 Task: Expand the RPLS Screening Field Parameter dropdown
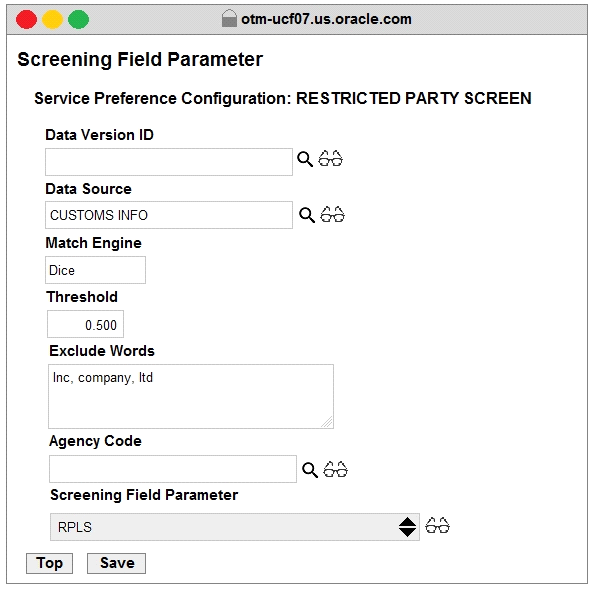tap(234, 527)
